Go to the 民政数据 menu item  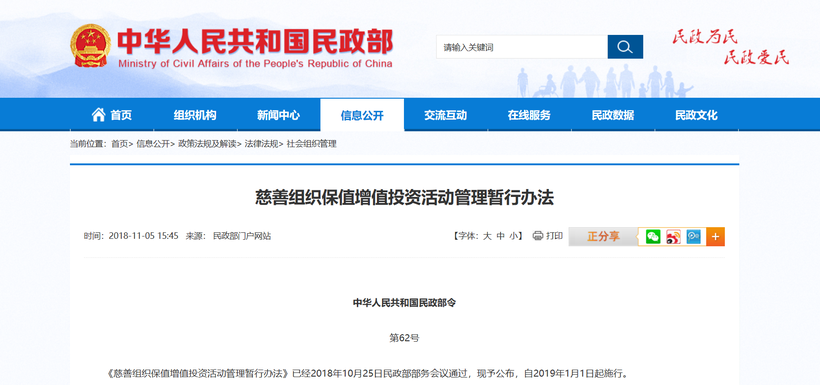(x=613, y=115)
